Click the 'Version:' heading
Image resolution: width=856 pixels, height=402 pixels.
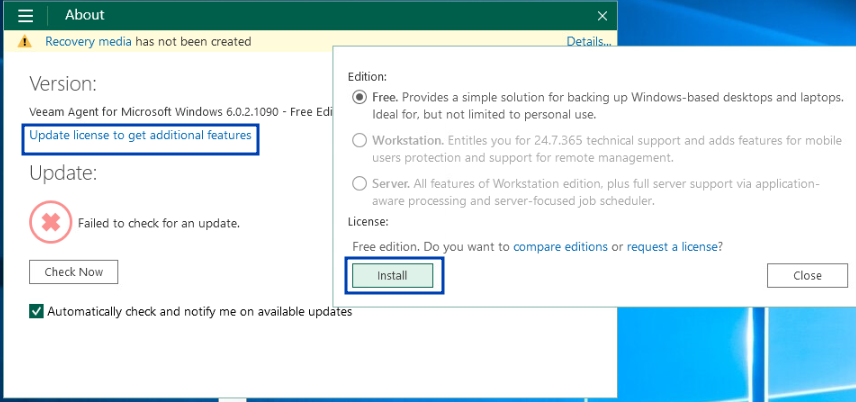coord(63,84)
